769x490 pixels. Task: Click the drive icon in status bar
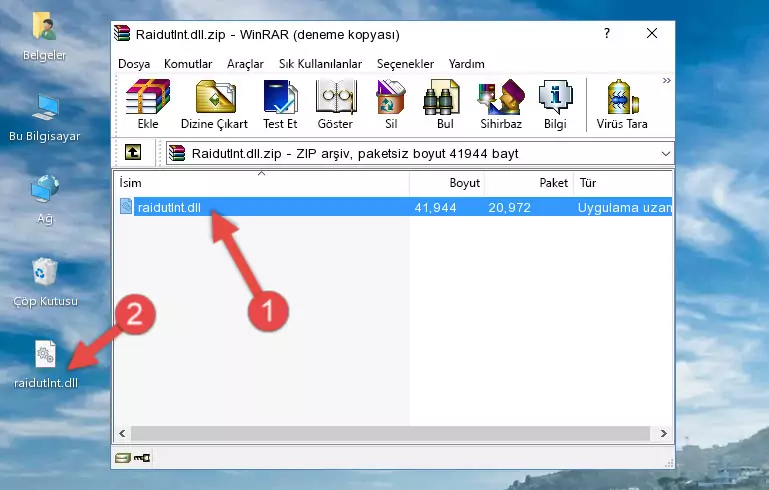pos(123,458)
